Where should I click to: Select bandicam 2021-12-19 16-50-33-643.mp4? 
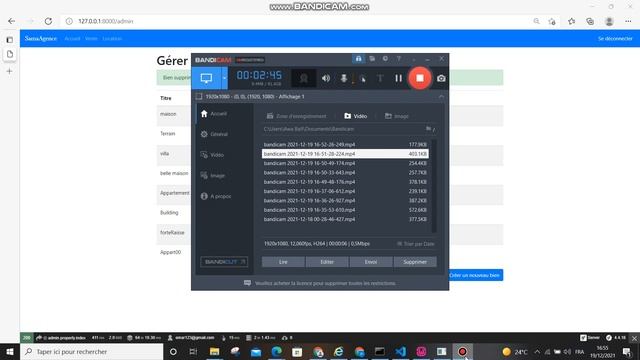pos(345,173)
